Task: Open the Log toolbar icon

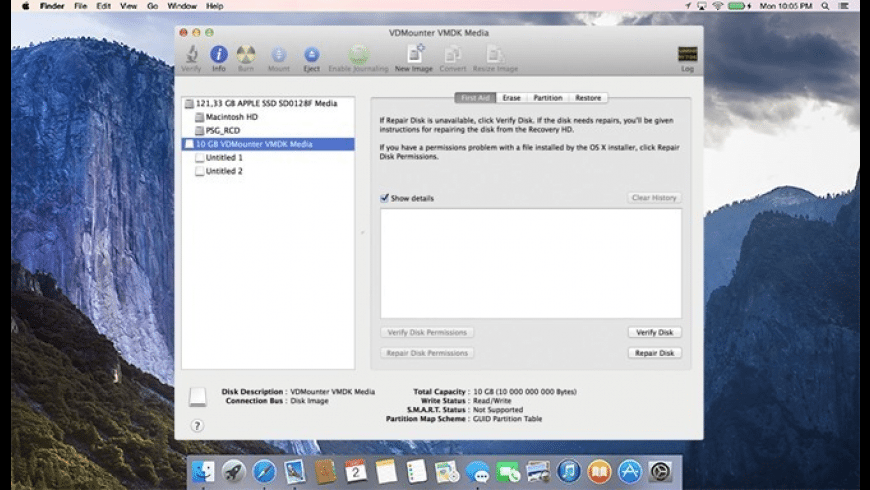Action: (x=687, y=58)
